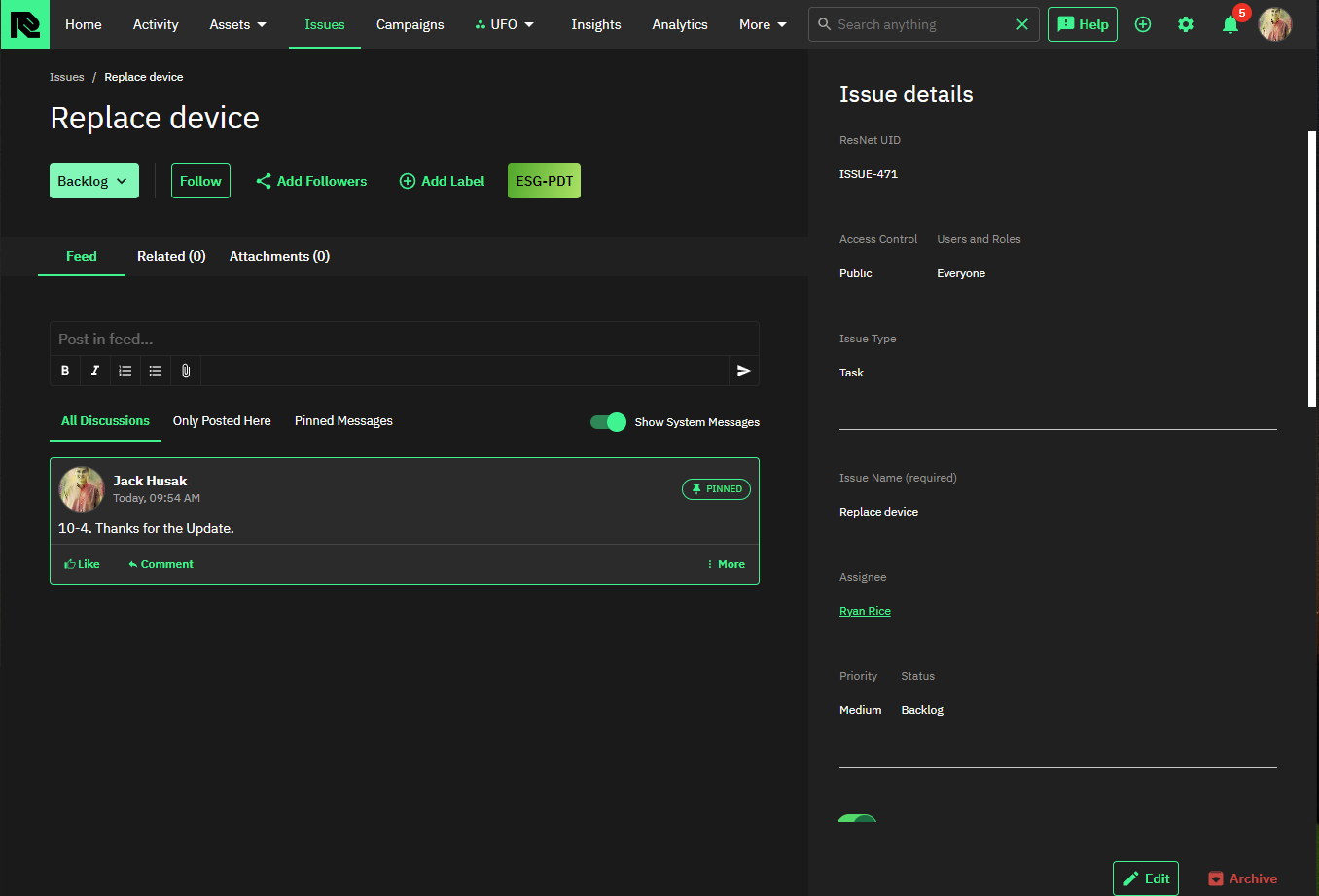Send the feed post arrow icon
The width and height of the screenshot is (1319, 896).
click(744, 371)
